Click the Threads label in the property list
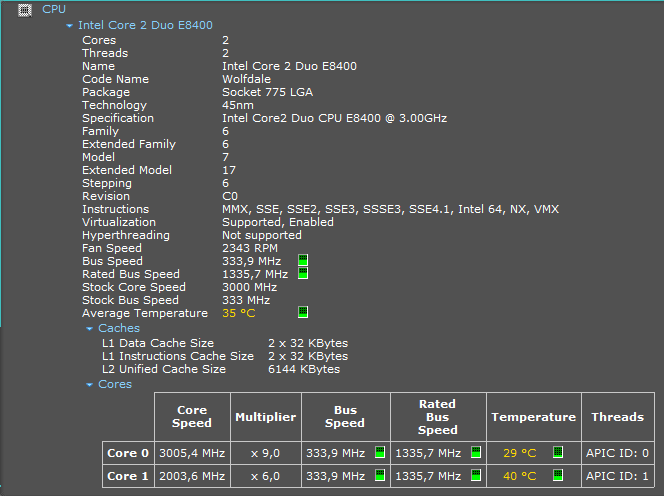Viewport: 664px width, 496px height. pyautogui.click(x=105, y=53)
